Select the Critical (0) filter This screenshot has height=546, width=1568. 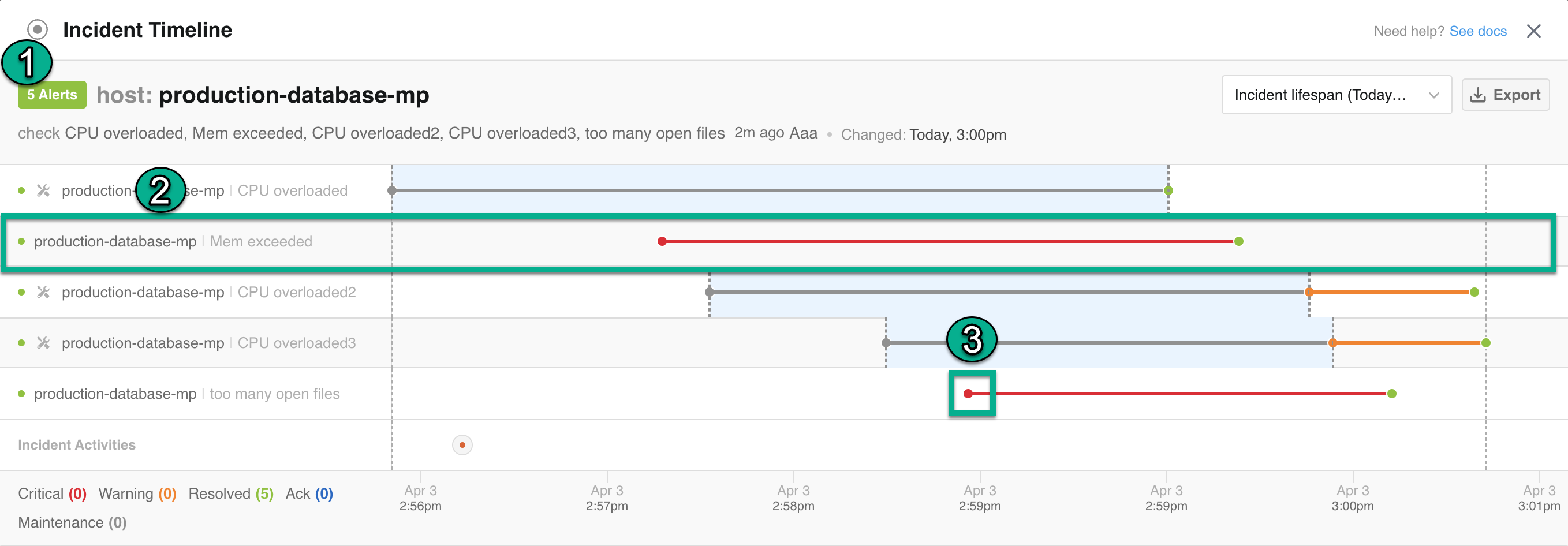[x=51, y=493]
